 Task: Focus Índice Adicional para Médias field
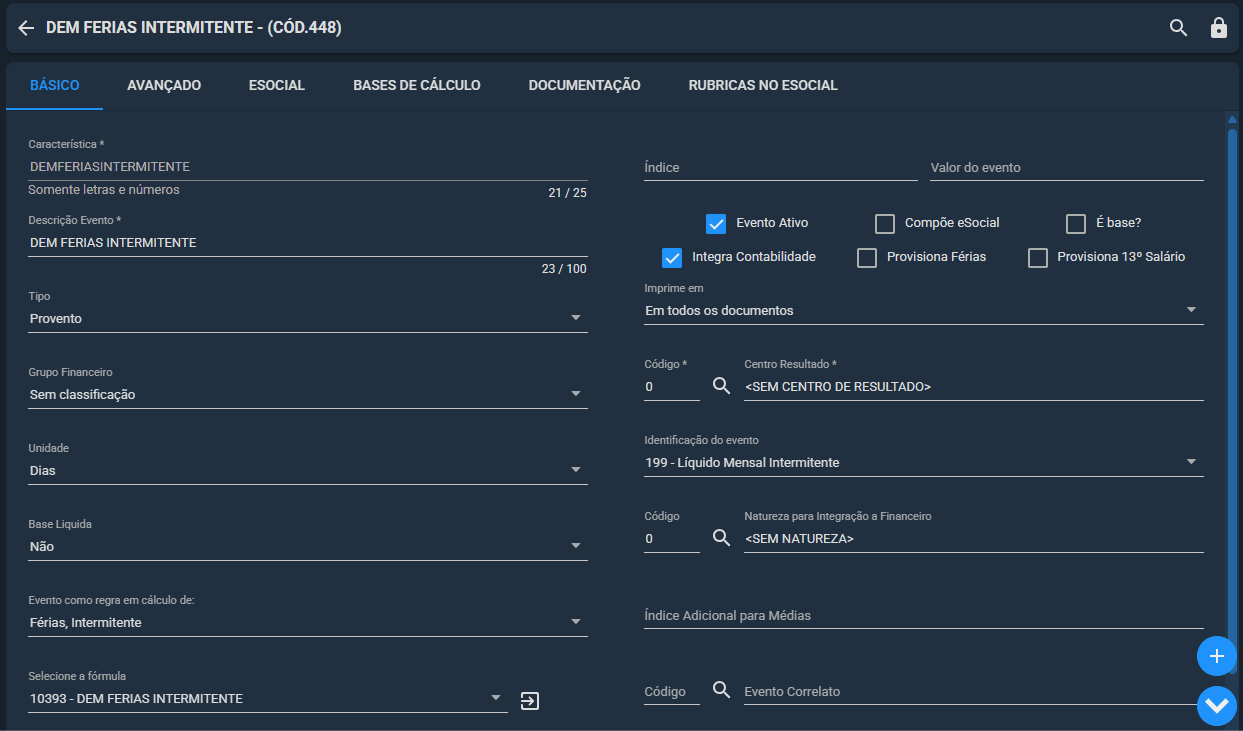923,615
